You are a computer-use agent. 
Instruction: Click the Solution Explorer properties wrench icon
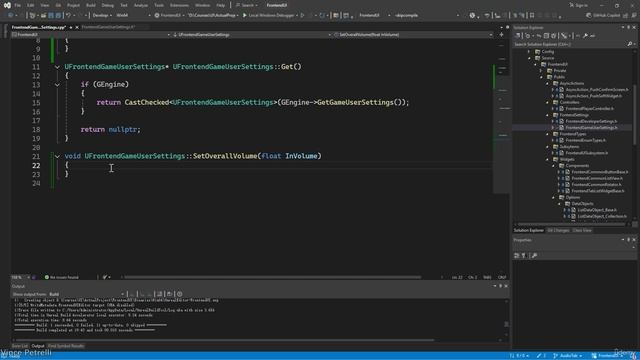click(585, 36)
